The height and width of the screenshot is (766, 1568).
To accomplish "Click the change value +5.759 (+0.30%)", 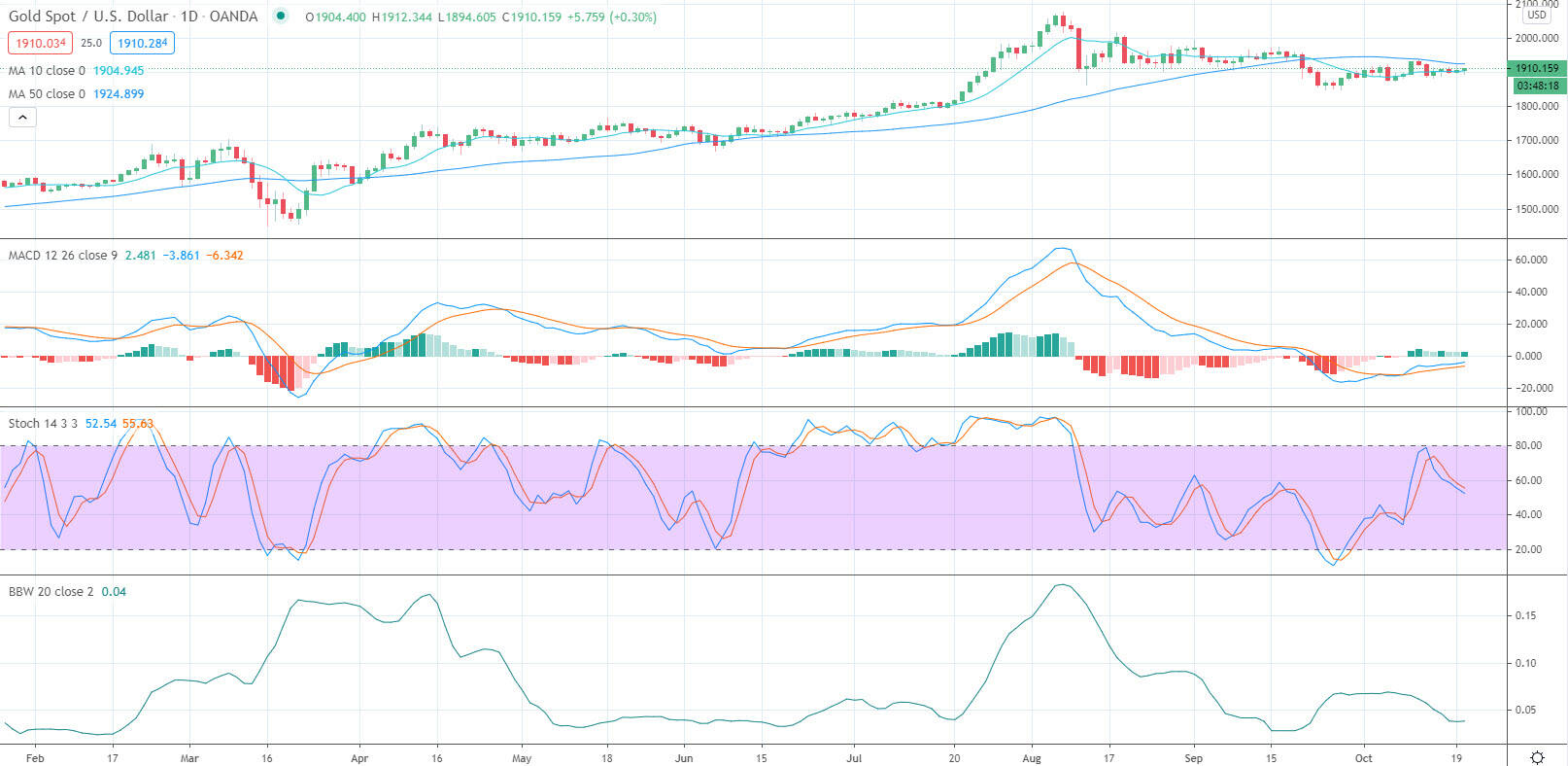I will point(612,17).
